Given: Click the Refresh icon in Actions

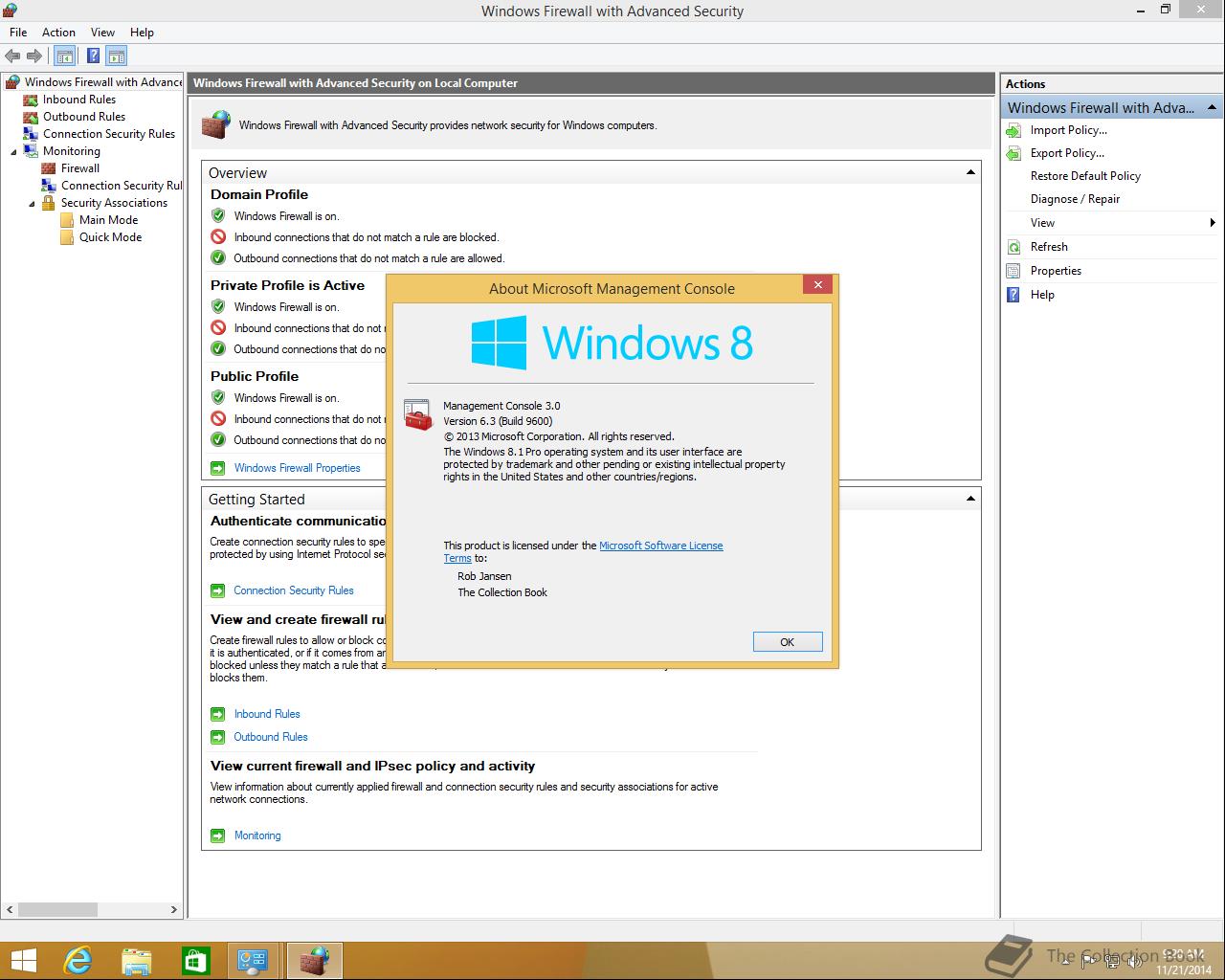Looking at the screenshot, I should click(x=1014, y=247).
